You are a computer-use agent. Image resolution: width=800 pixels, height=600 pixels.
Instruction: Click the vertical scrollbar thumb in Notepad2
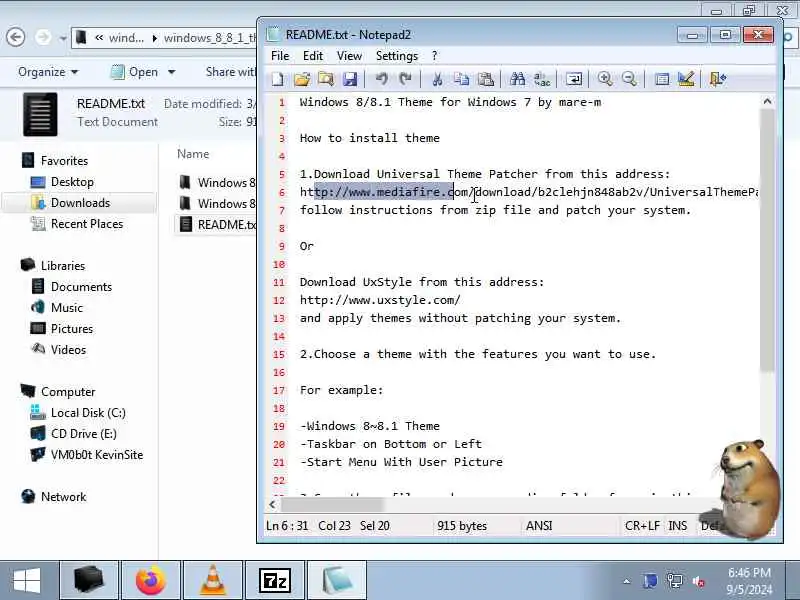coord(767,240)
